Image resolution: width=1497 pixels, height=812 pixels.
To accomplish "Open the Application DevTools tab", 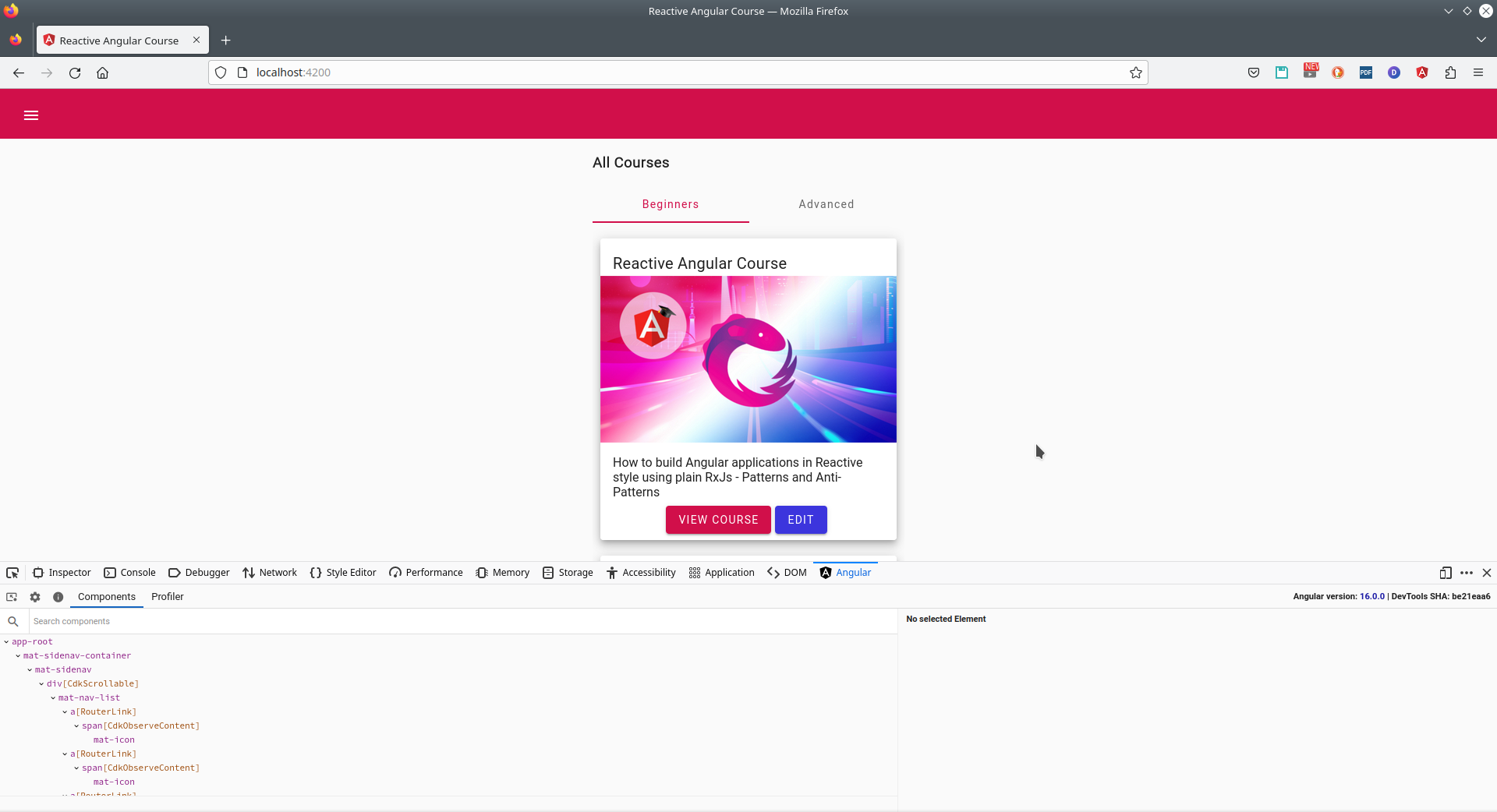I will (722, 573).
